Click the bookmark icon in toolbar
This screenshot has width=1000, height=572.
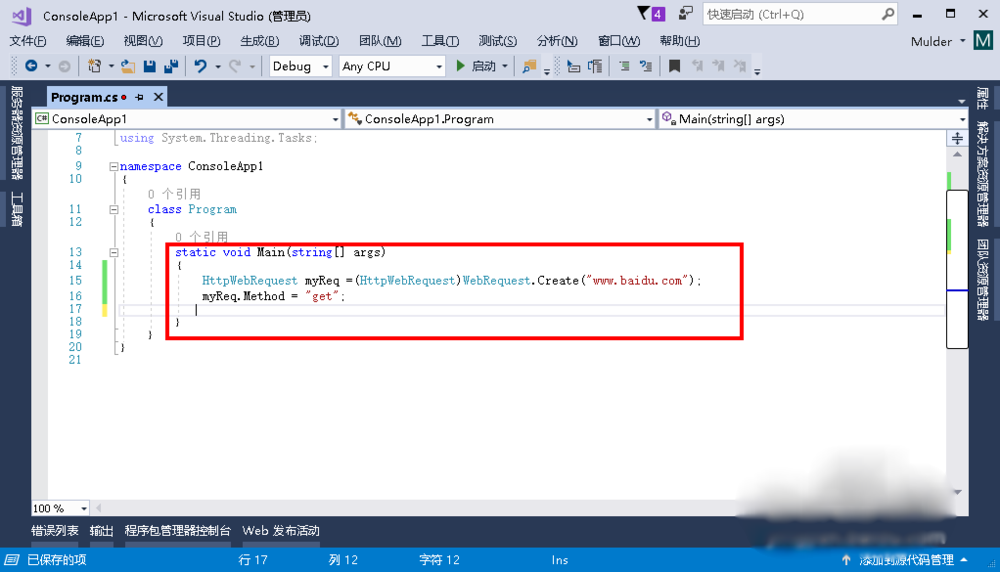click(x=675, y=66)
